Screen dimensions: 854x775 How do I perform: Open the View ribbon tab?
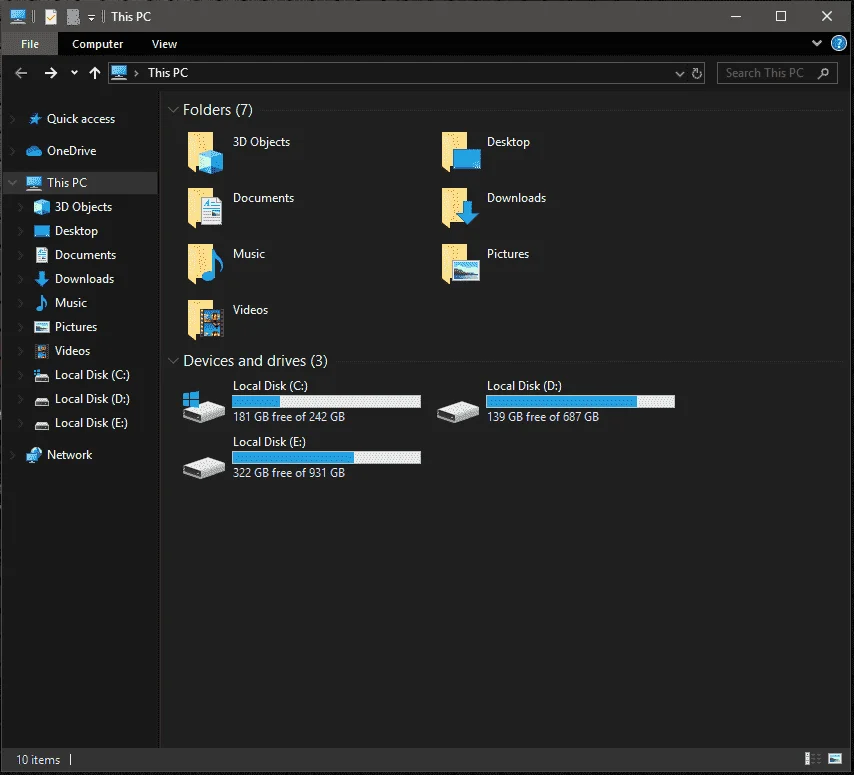tap(164, 44)
